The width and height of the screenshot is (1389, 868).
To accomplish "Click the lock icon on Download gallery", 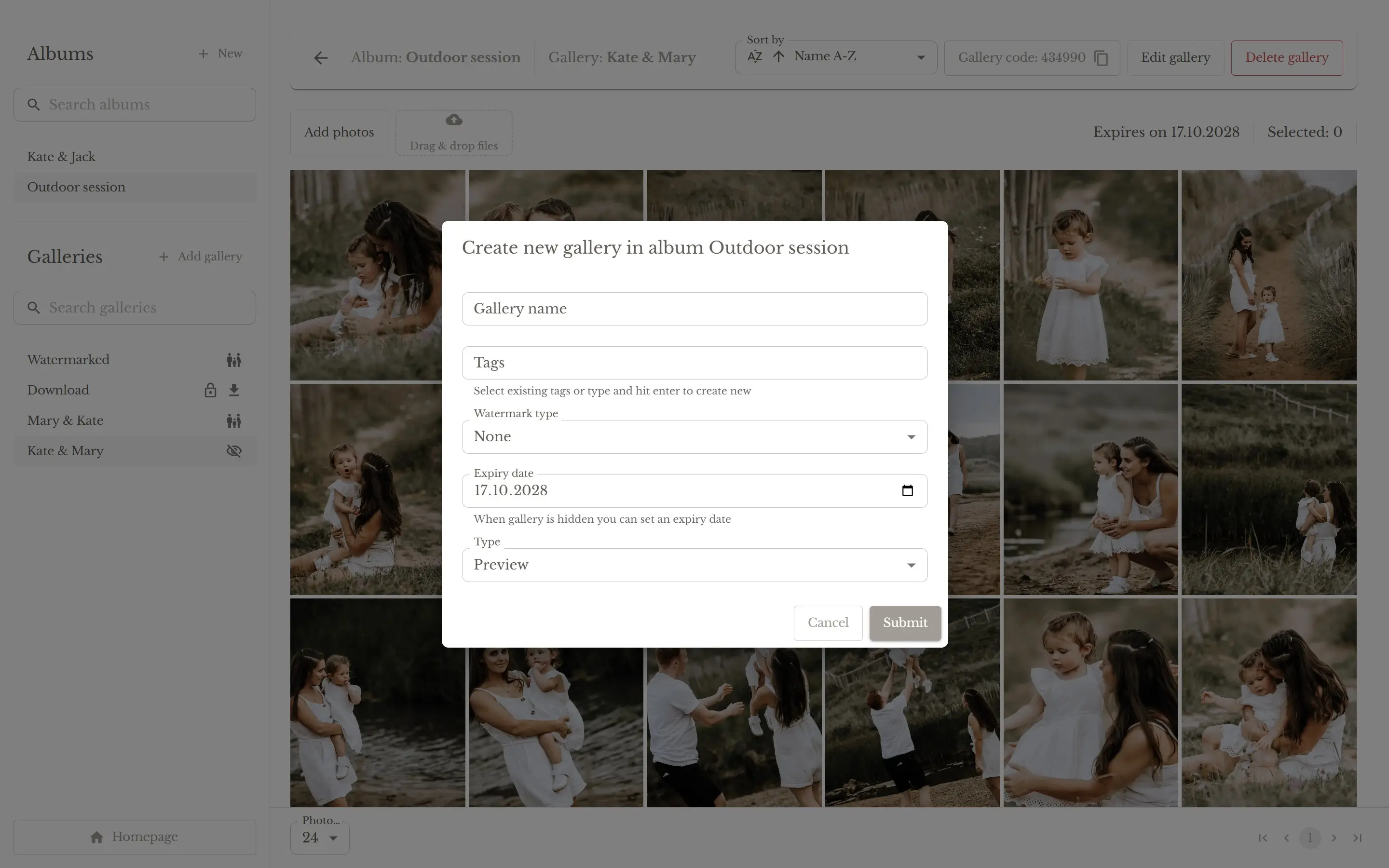I will pos(210,391).
